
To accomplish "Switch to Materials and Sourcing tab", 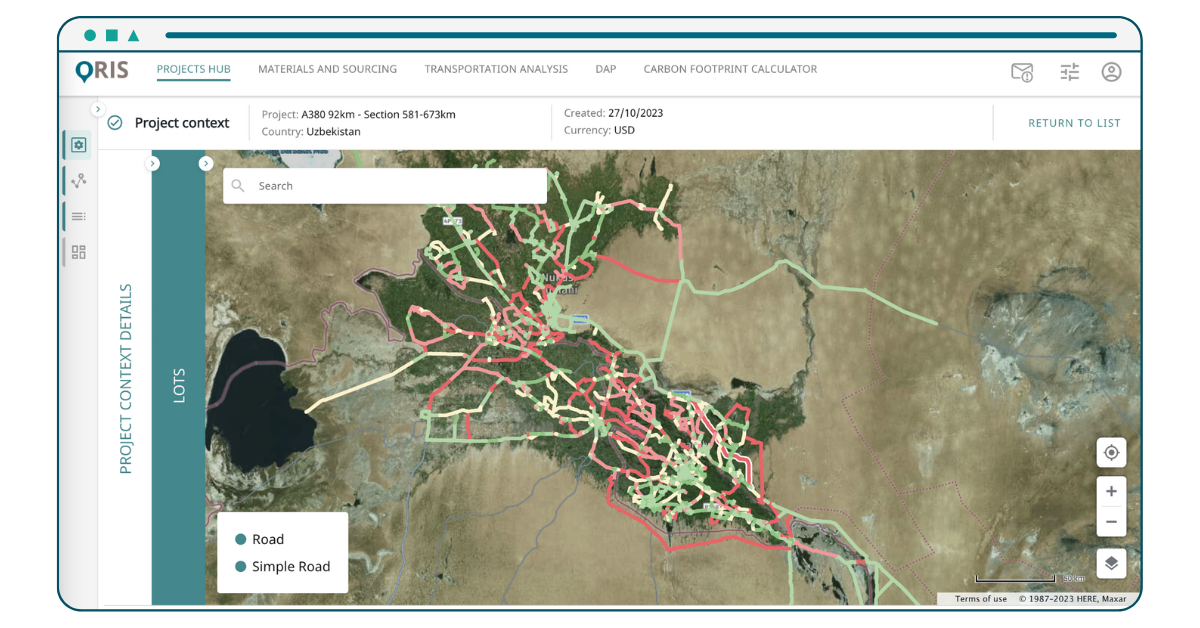I will point(327,70).
